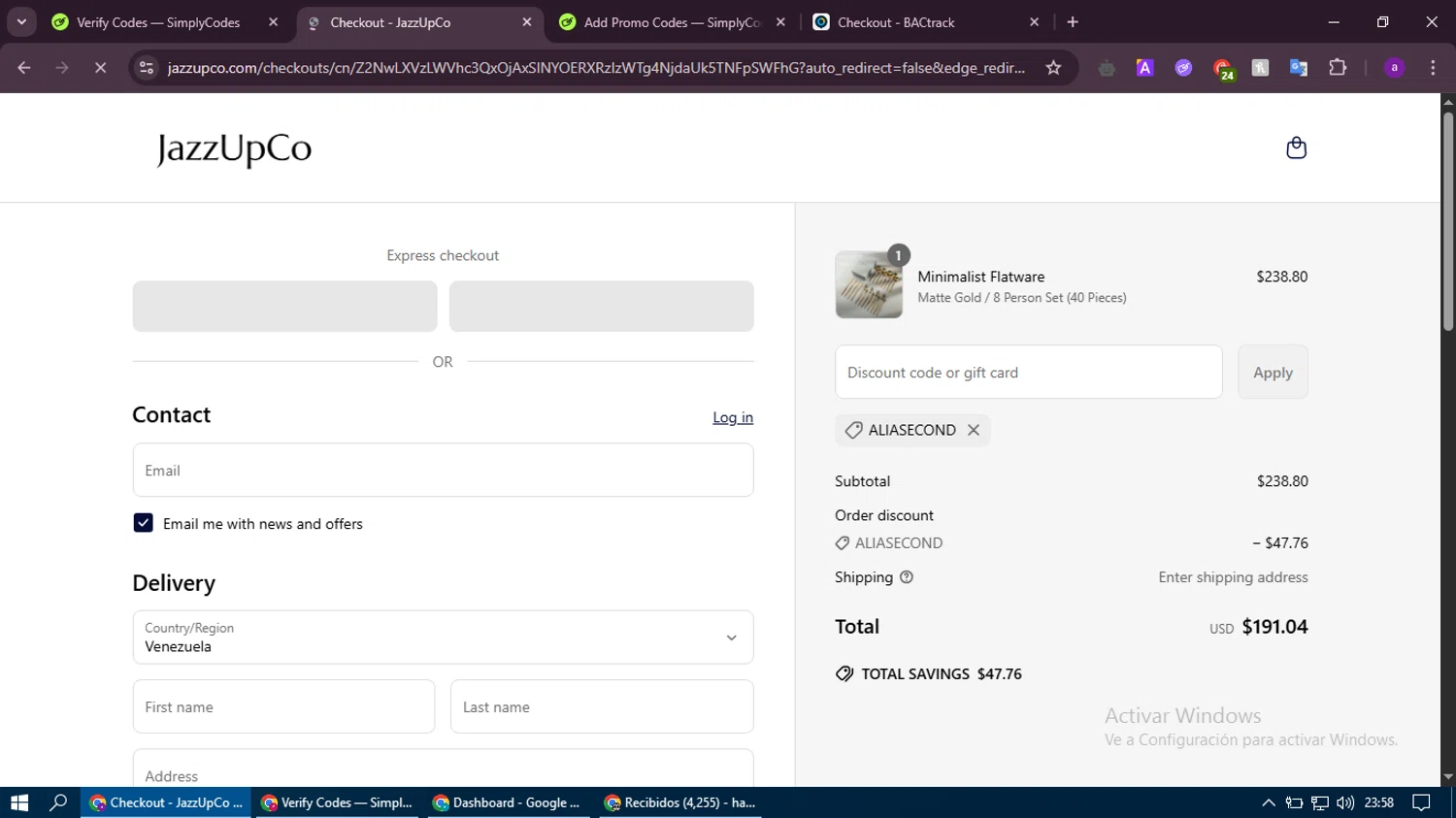Viewport: 1456px width, 818px height.
Task: Open the shopping bag cart icon
Action: pyautogui.click(x=1296, y=147)
